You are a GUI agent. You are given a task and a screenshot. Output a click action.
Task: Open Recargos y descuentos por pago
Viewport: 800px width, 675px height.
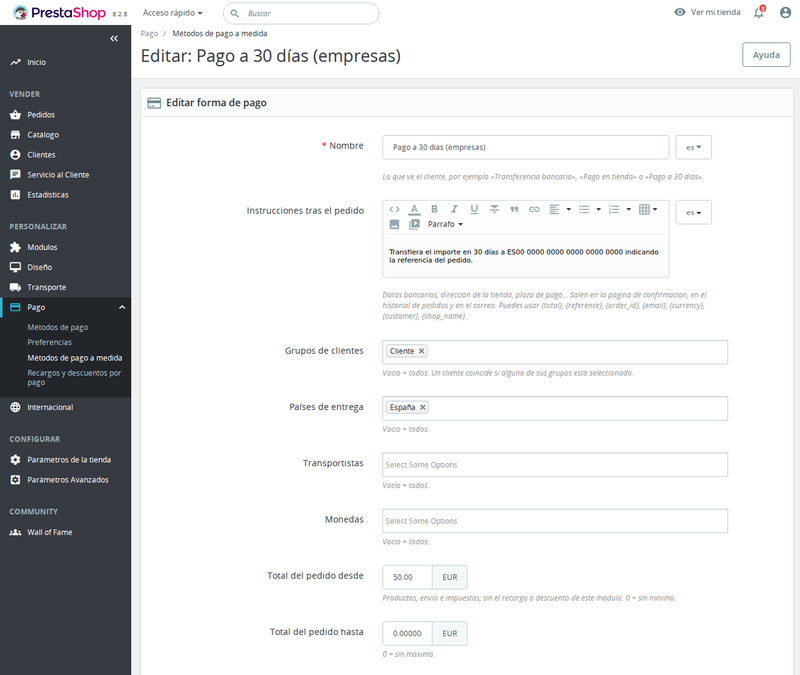(74, 378)
